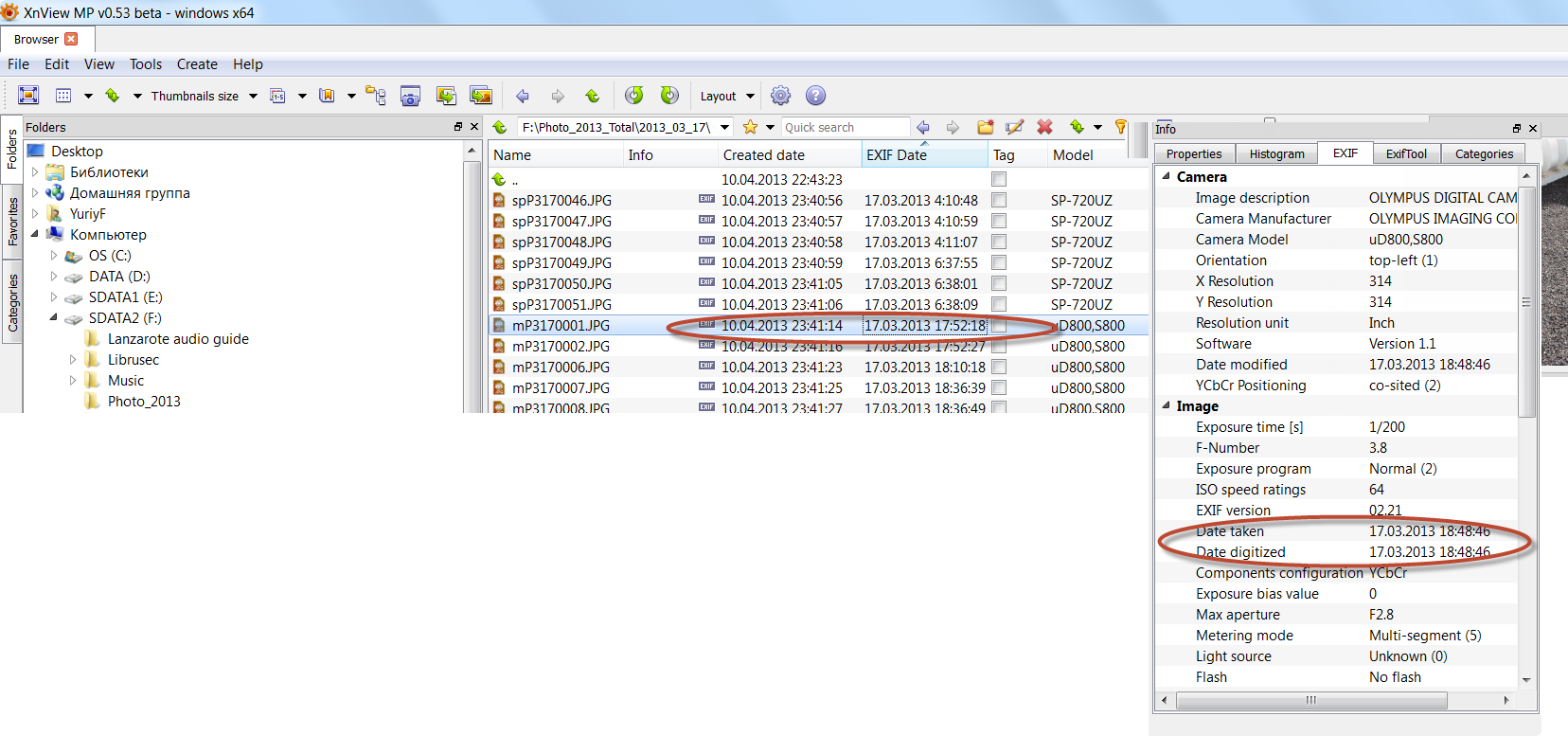Open the Tools menu
Screen dimensions: 1568x736
[146, 64]
